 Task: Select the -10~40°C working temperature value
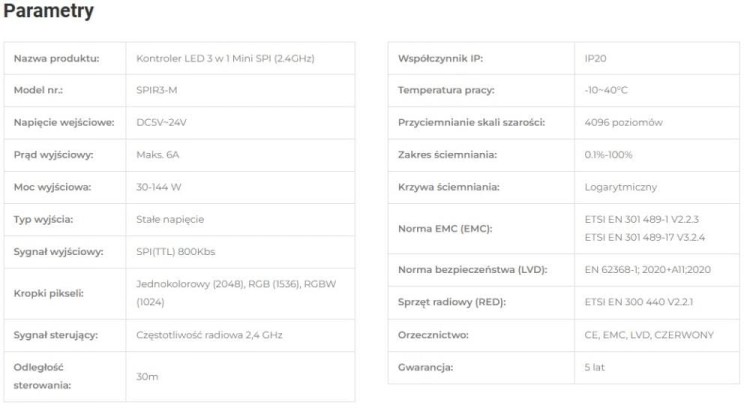[606, 90]
